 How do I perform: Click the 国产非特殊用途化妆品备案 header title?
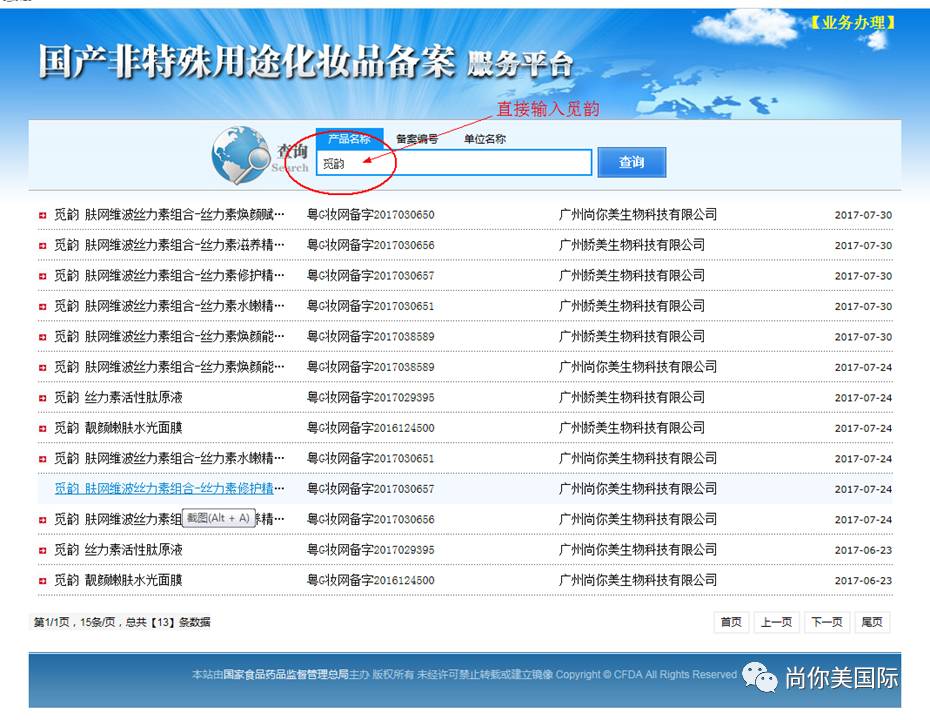coord(247,62)
